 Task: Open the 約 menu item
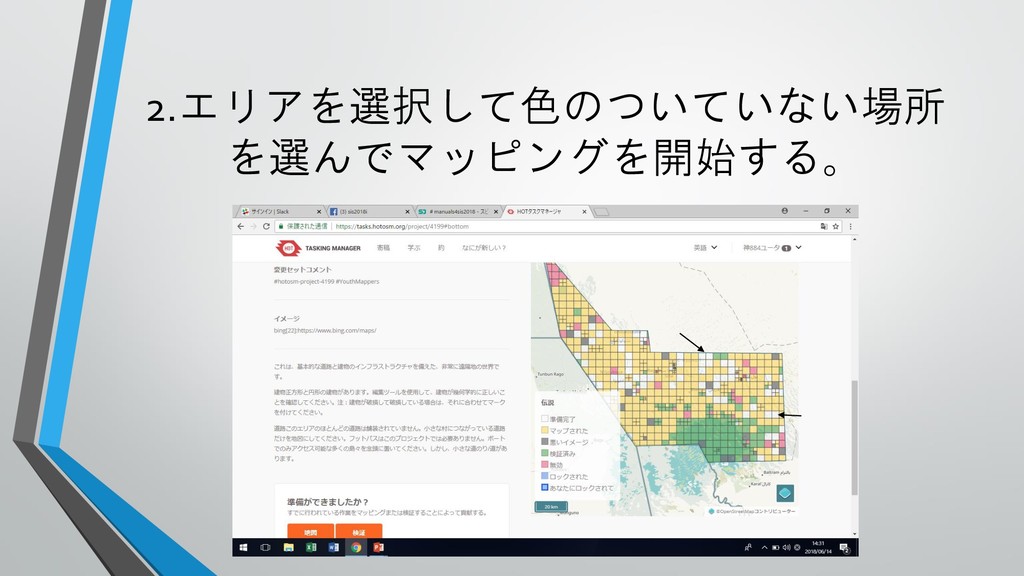pos(441,248)
